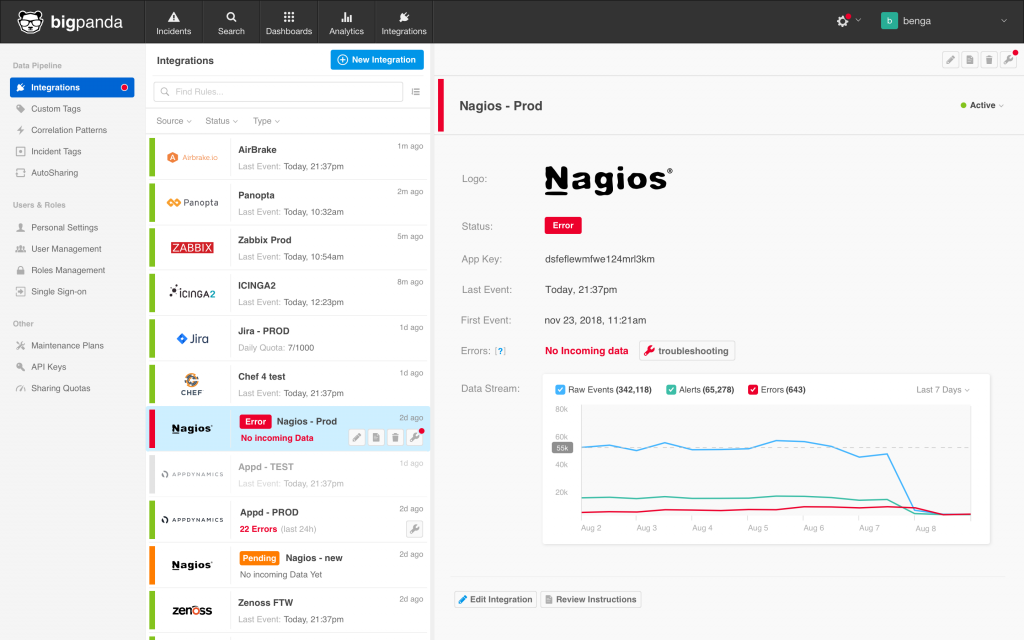Select the Zenoss FTW integration
1024x640 pixels.
[x=288, y=611]
